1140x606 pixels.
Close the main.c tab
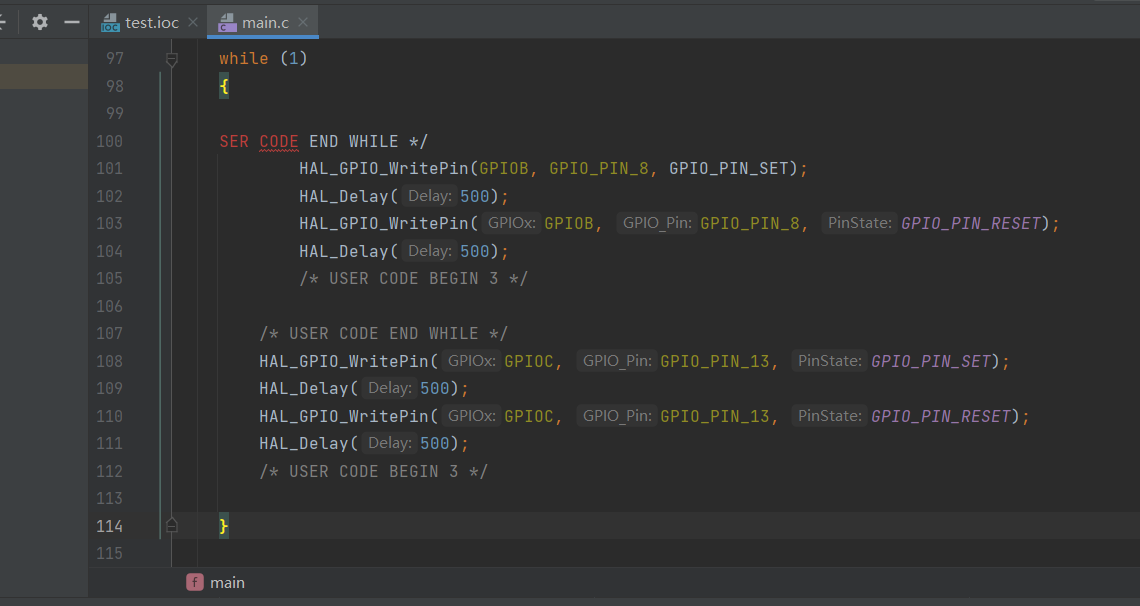click(303, 23)
